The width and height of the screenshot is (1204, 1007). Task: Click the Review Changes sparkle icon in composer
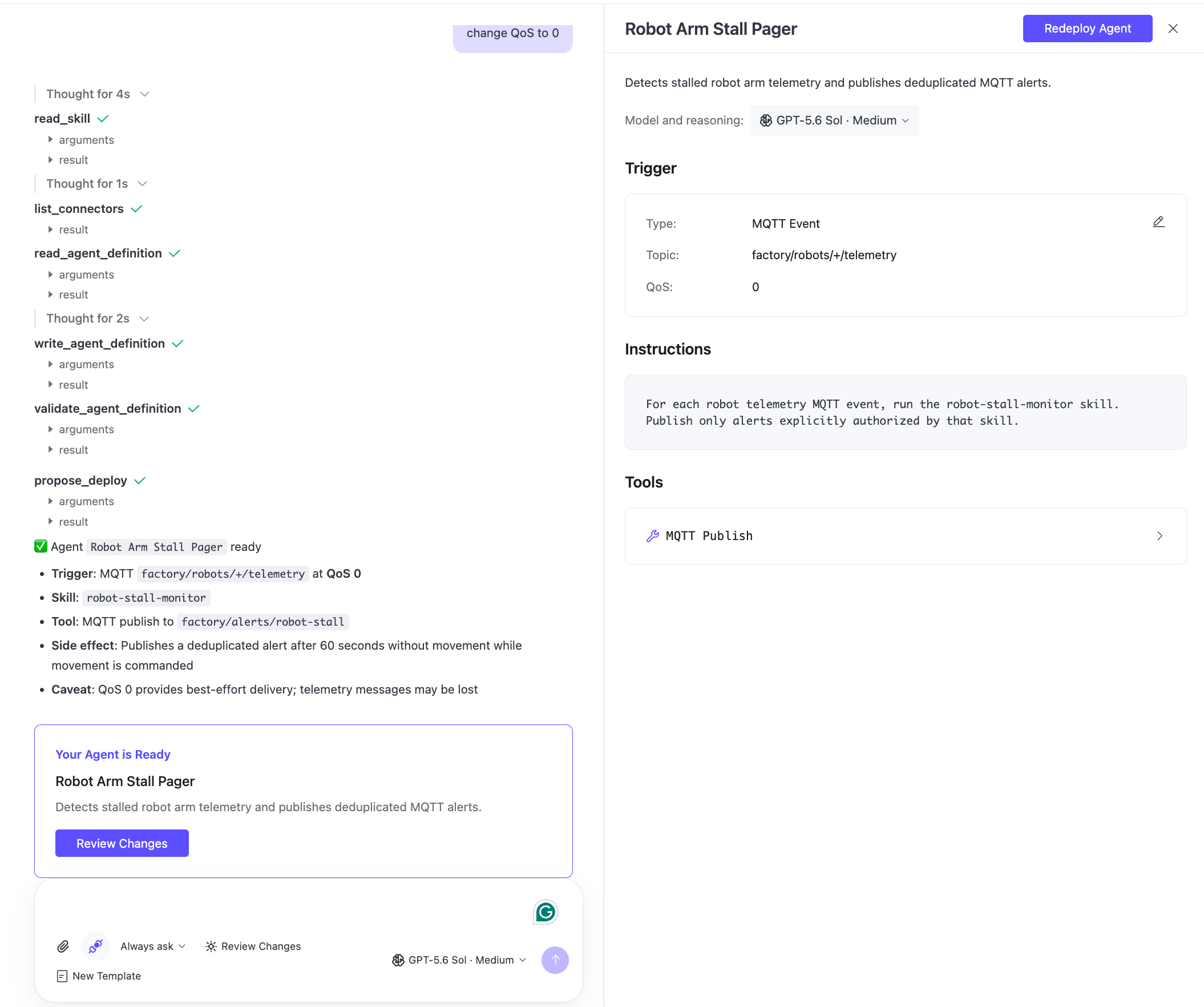coord(211,946)
